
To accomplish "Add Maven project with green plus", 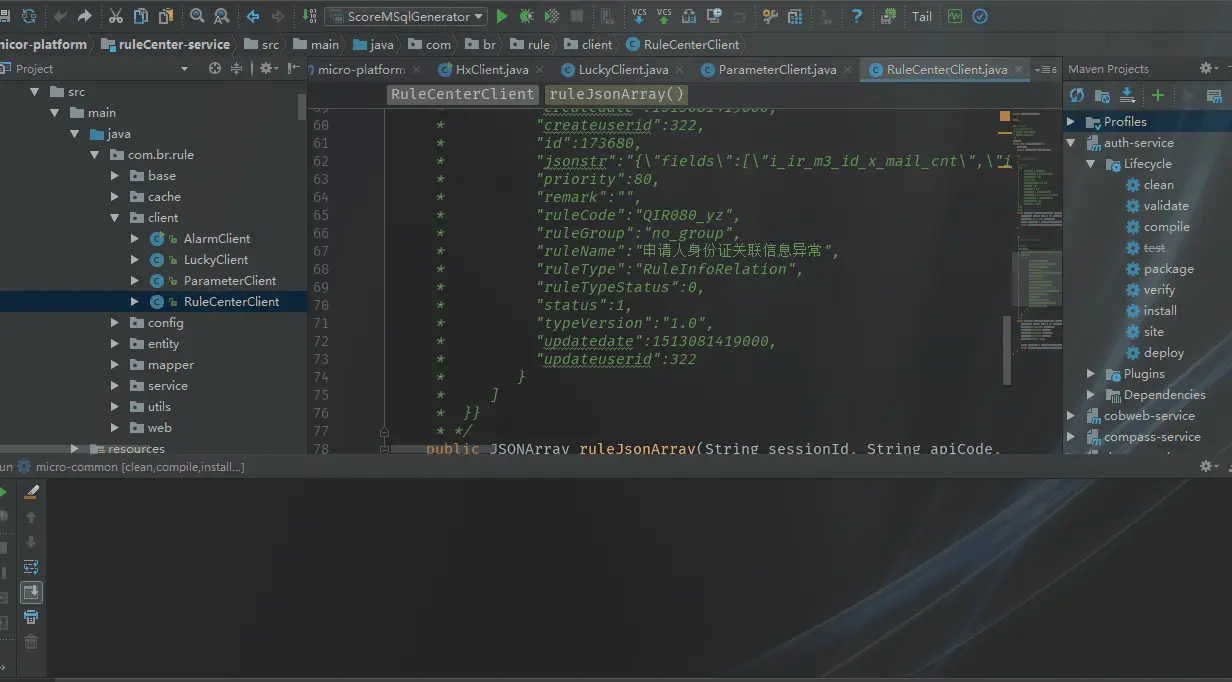I will [1158, 95].
